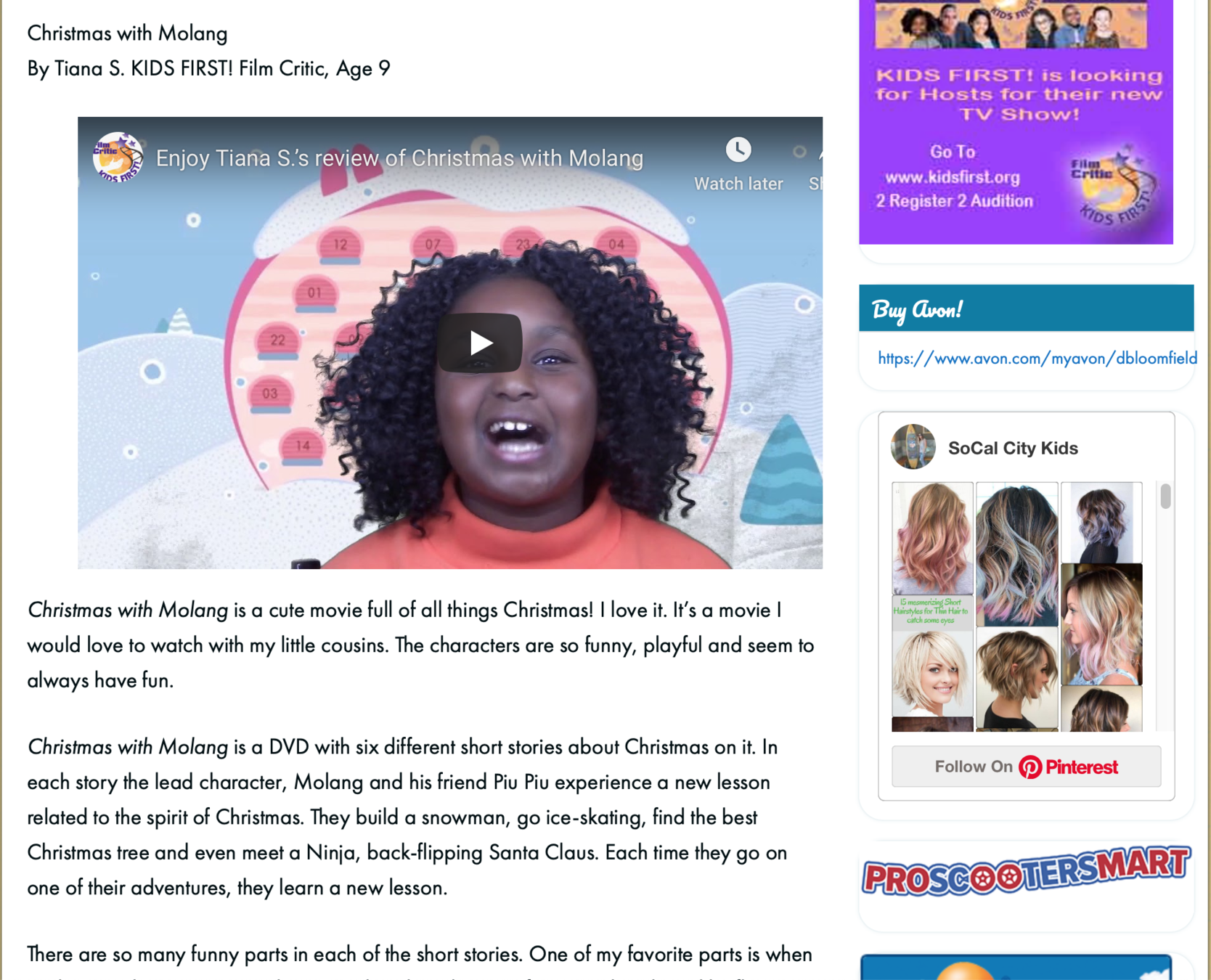The height and width of the screenshot is (980, 1211).
Task: Open the SoCal City Kids board title
Action: 1013,448
